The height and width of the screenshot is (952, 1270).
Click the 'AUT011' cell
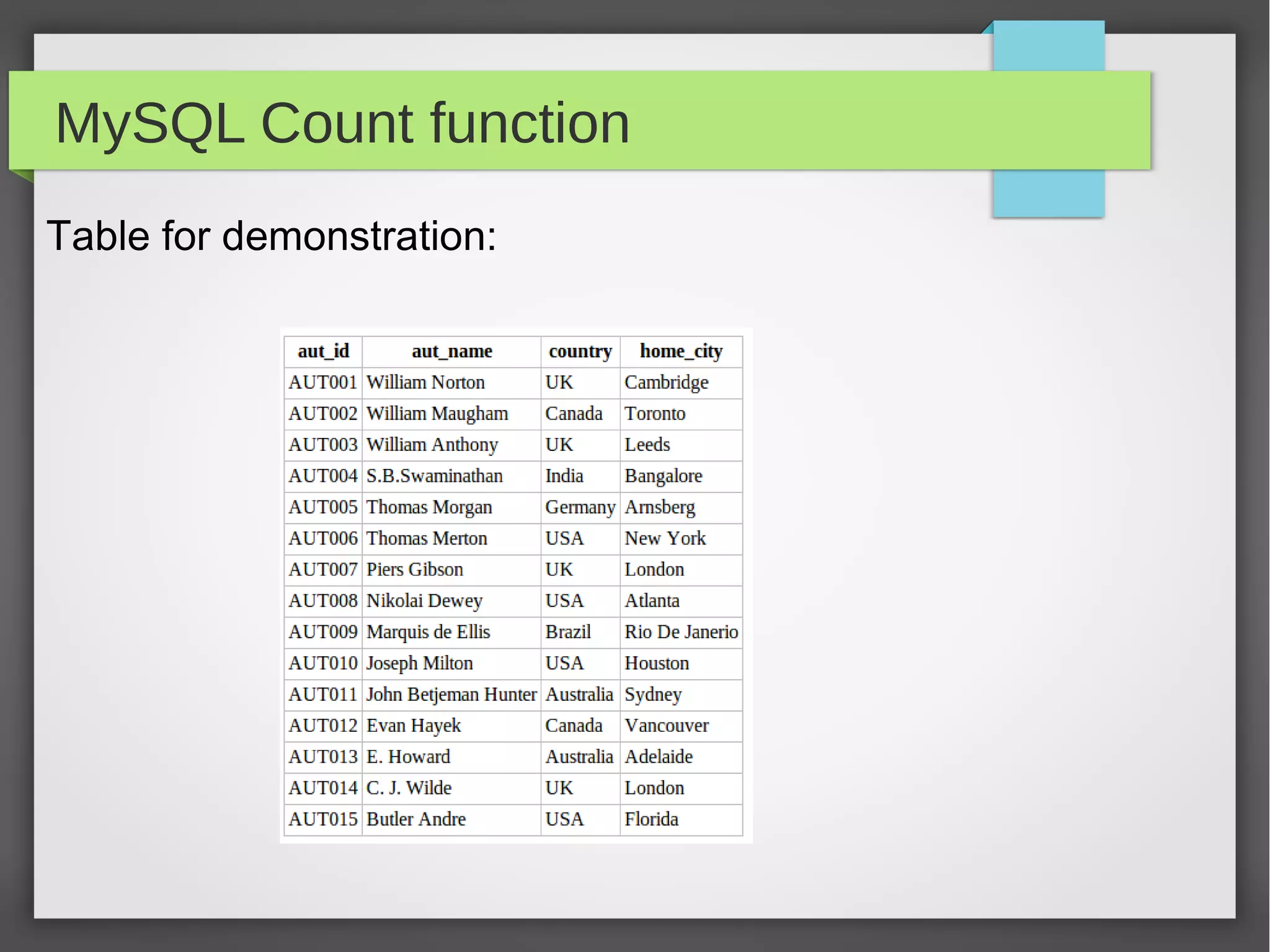[x=323, y=695]
